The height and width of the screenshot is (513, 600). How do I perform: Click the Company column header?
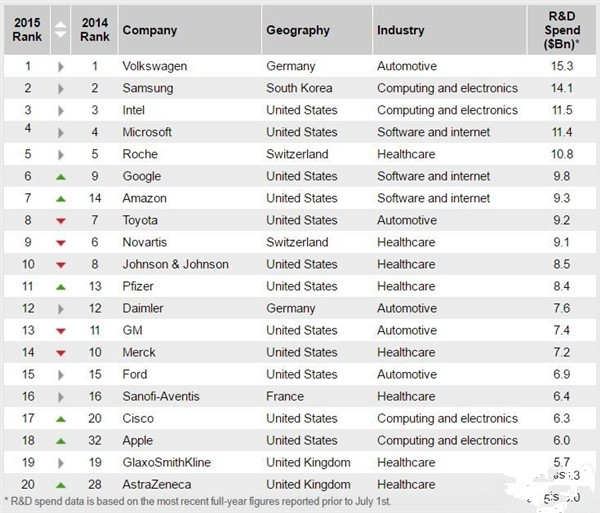149,30
